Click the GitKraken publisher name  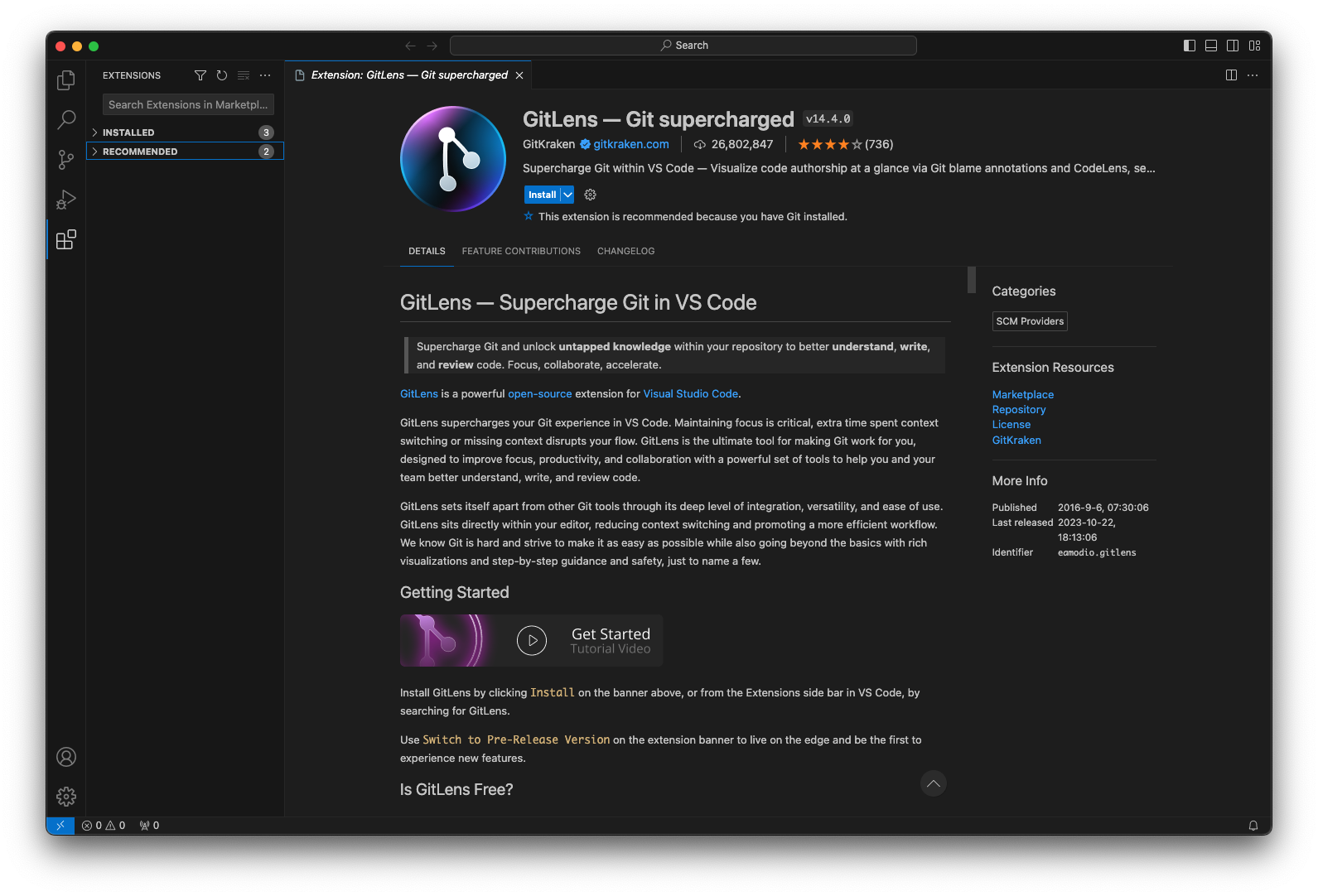tap(548, 144)
